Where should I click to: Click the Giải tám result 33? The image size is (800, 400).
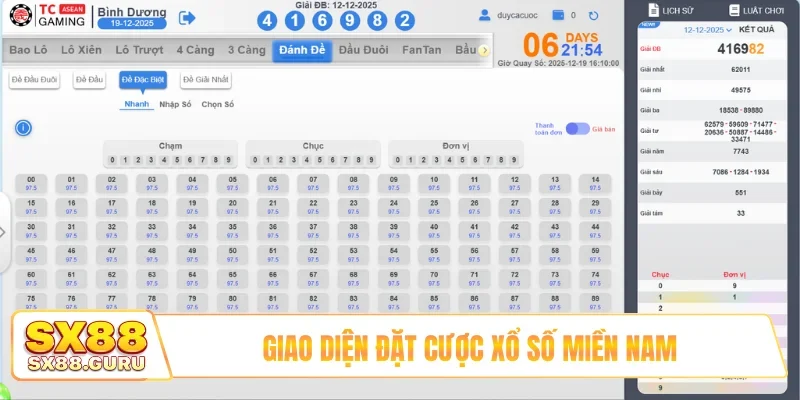(741, 213)
